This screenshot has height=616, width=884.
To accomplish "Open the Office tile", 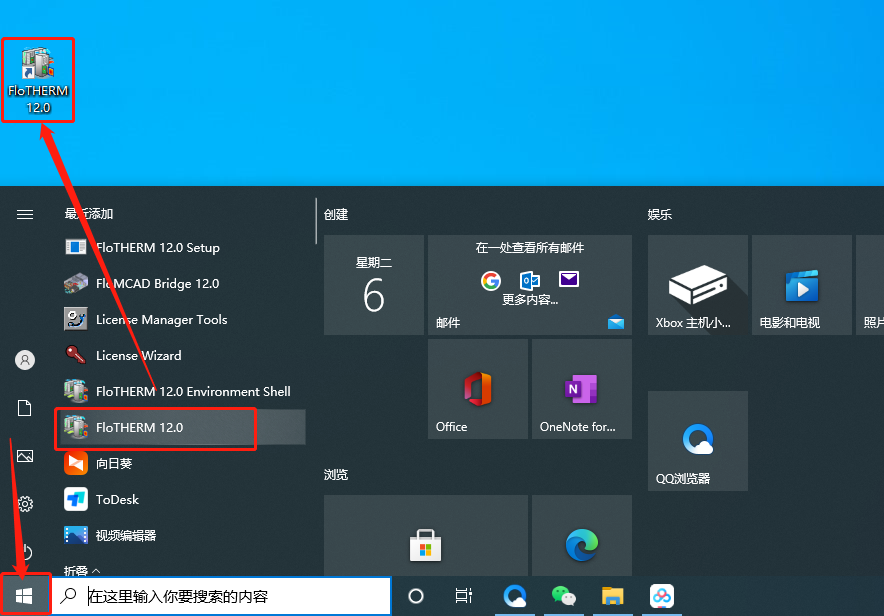I will coord(478,389).
